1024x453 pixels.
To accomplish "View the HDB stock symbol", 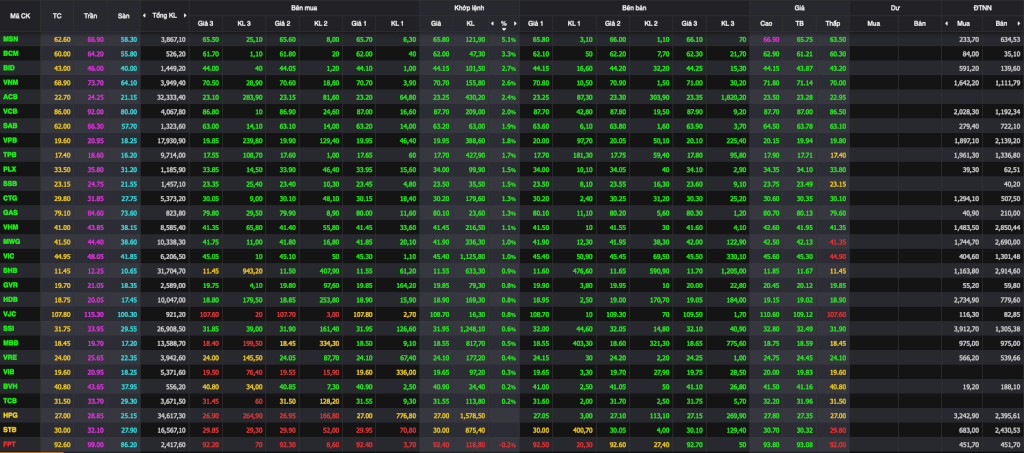I will click(10, 298).
